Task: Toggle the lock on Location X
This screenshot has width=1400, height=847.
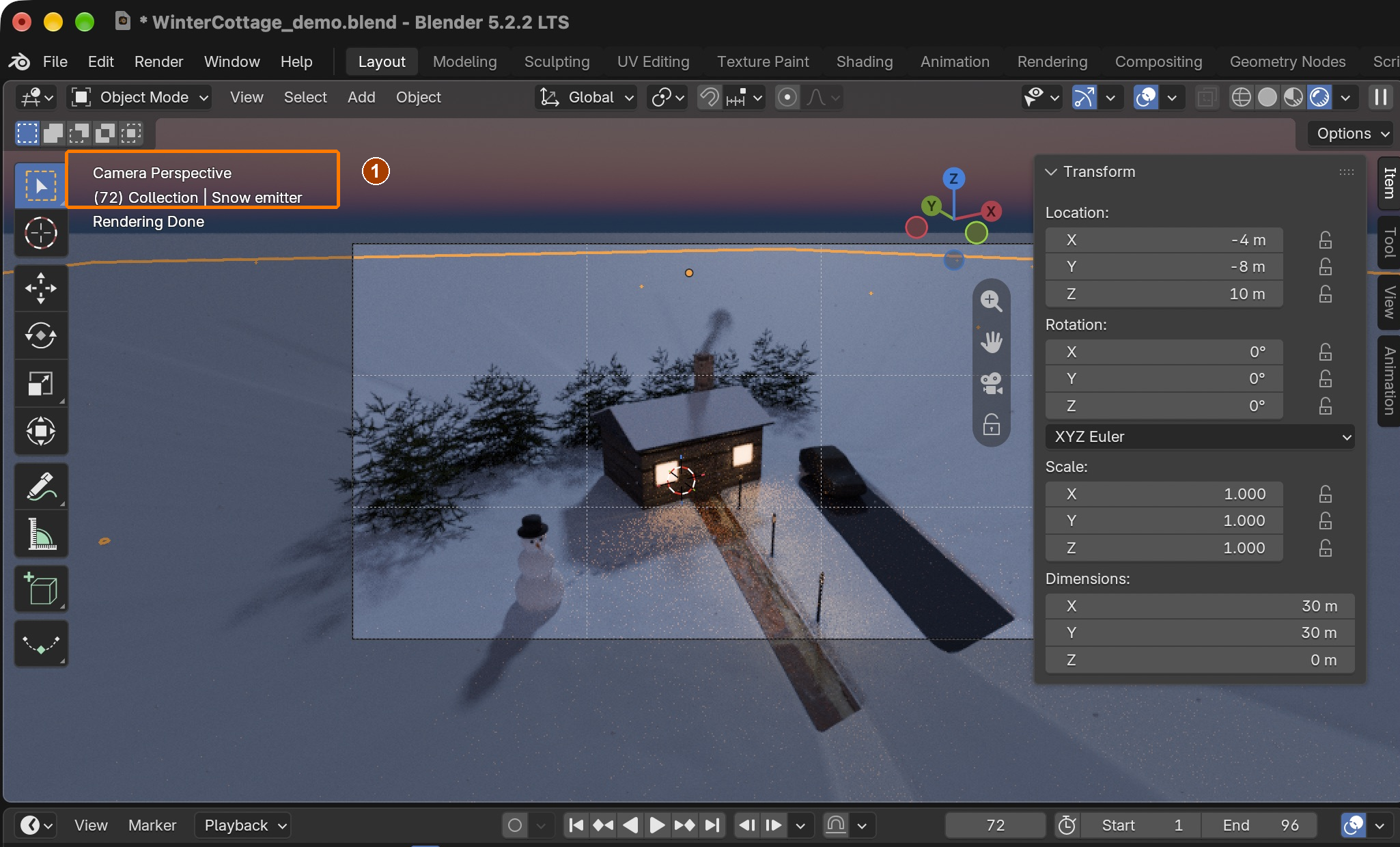Action: click(1325, 240)
